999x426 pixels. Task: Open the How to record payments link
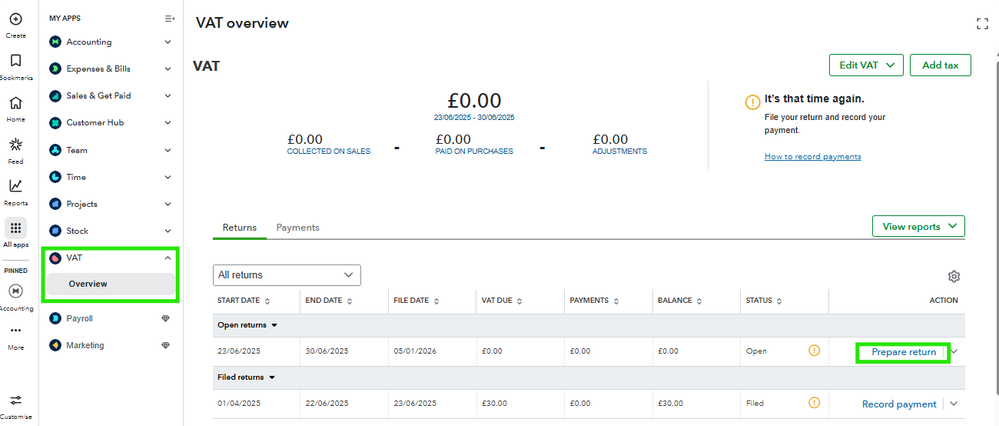click(x=812, y=157)
